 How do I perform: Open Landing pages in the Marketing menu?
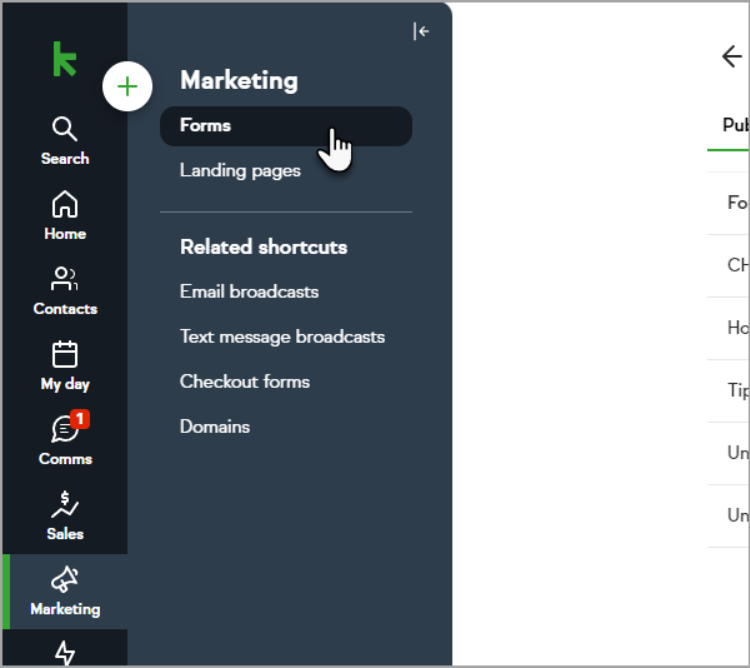(x=240, y=171)
